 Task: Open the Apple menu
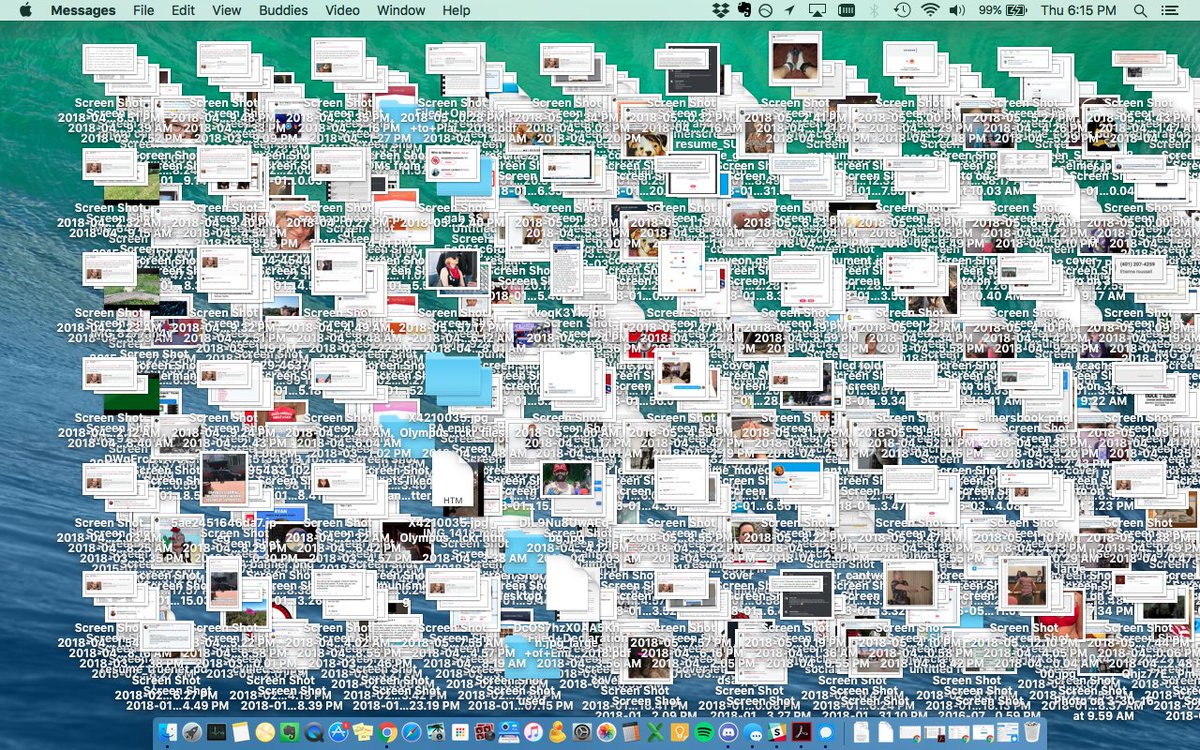pyautogui.click(x=25, y=10)
